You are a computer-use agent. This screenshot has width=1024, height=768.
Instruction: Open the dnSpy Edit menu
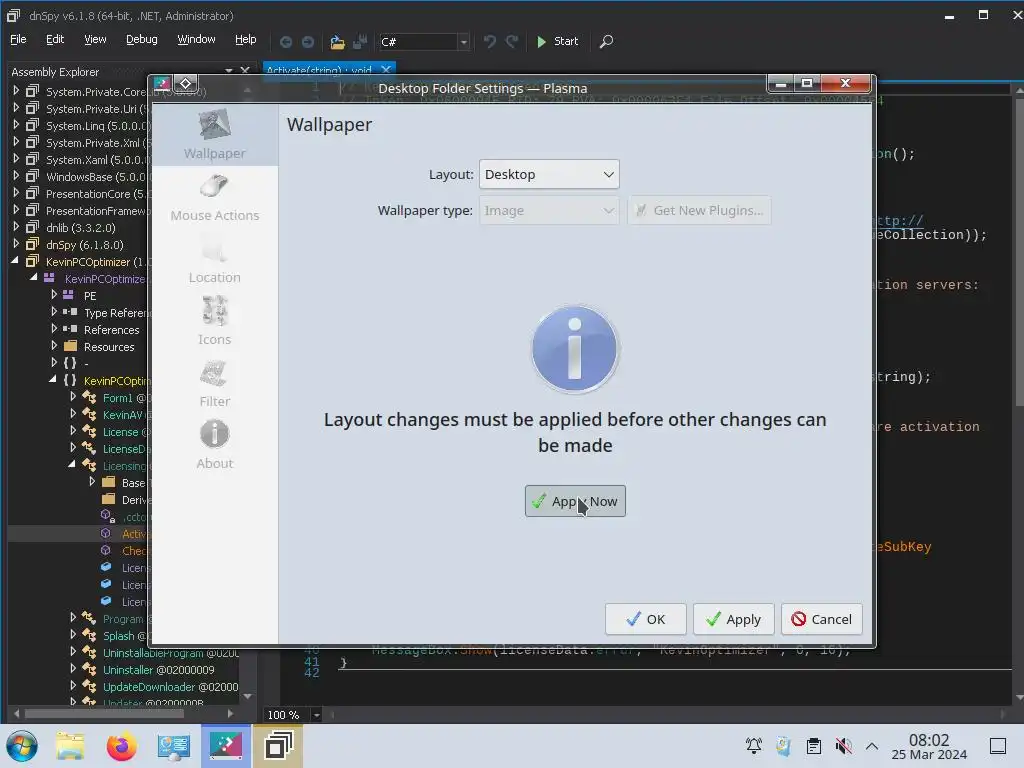pos(55,40)
